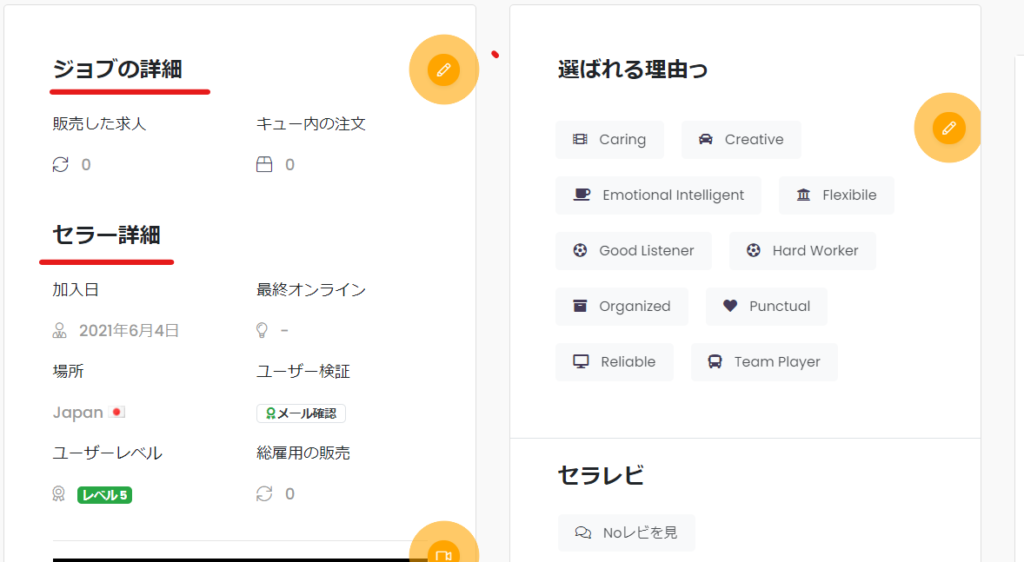Click the video button at the bottom of the left card

tap(443, 554)
